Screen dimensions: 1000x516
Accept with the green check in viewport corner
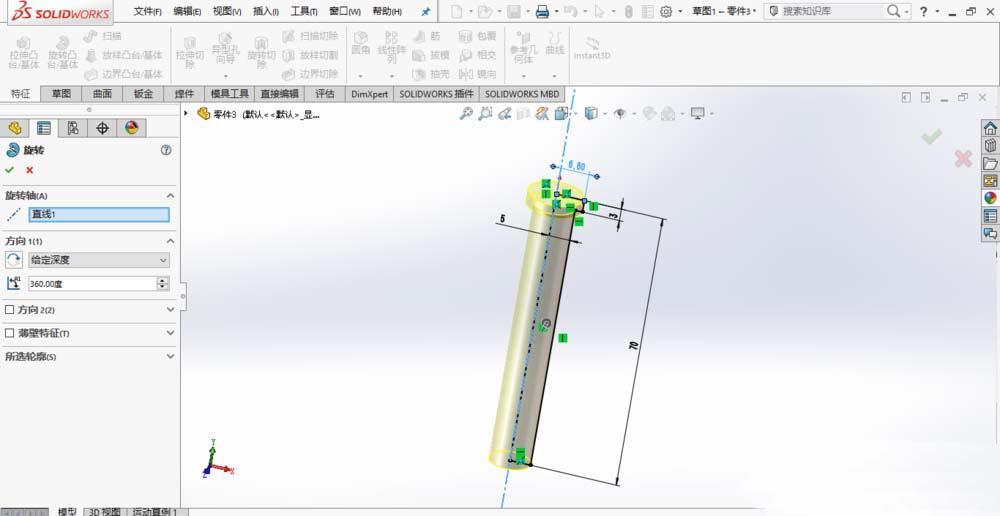point(932,136)
